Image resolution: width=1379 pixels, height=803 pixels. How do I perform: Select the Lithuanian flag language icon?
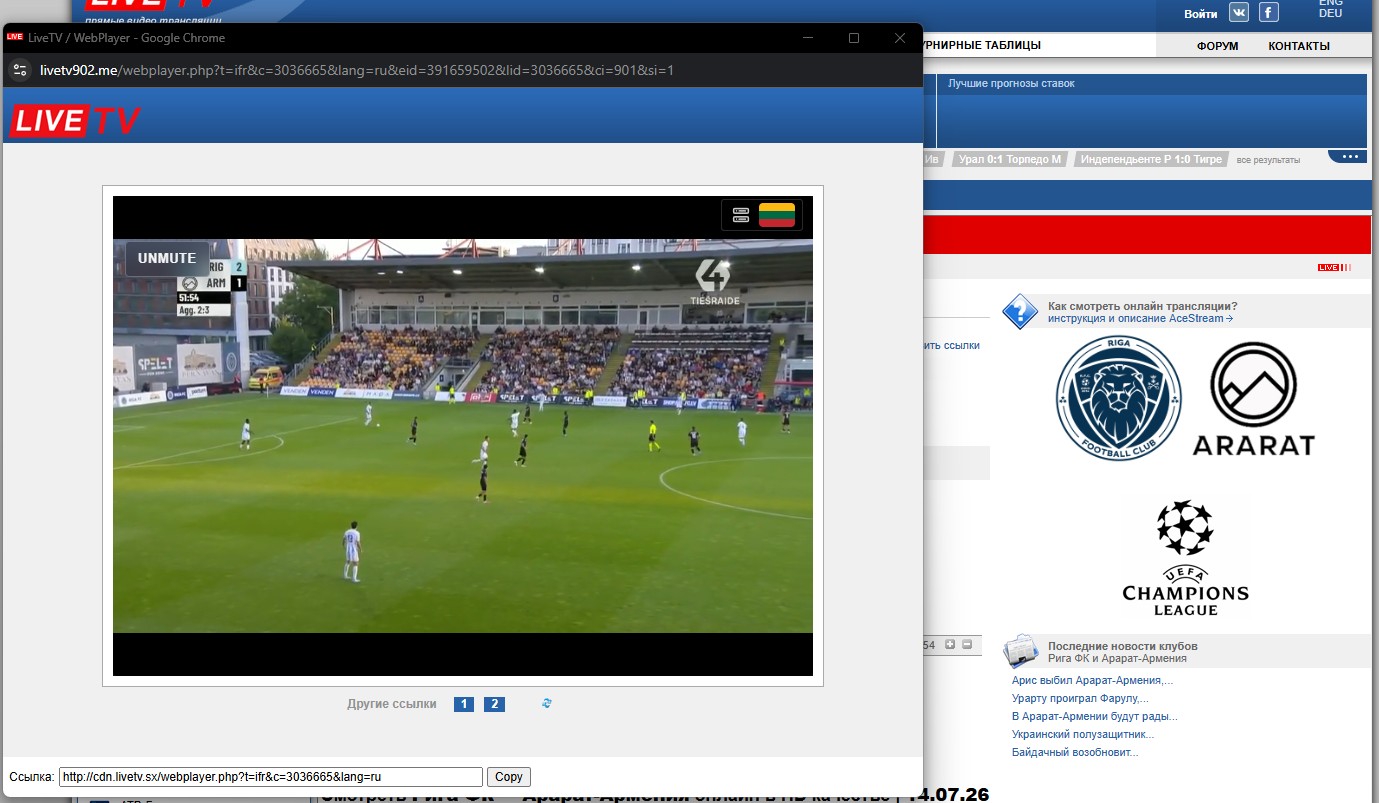point(777,215)
